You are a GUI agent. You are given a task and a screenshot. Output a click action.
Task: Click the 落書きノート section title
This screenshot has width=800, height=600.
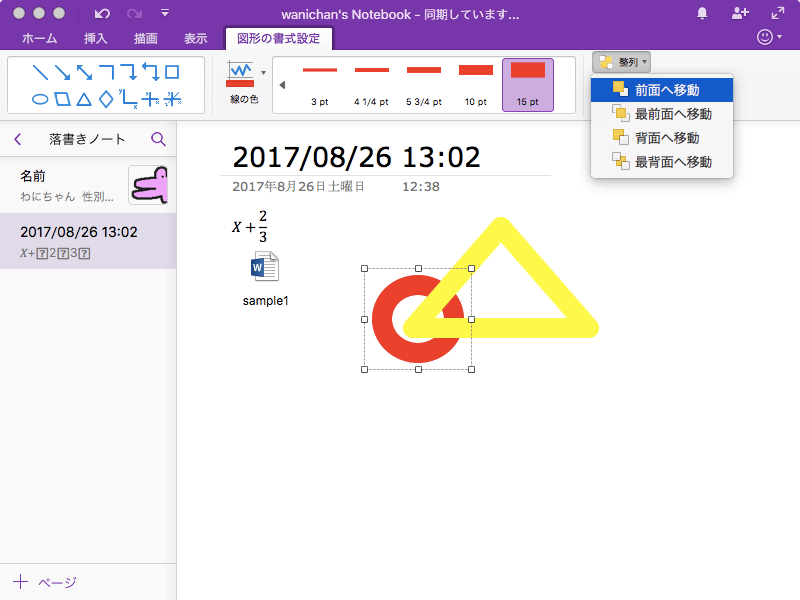[87, 139]
